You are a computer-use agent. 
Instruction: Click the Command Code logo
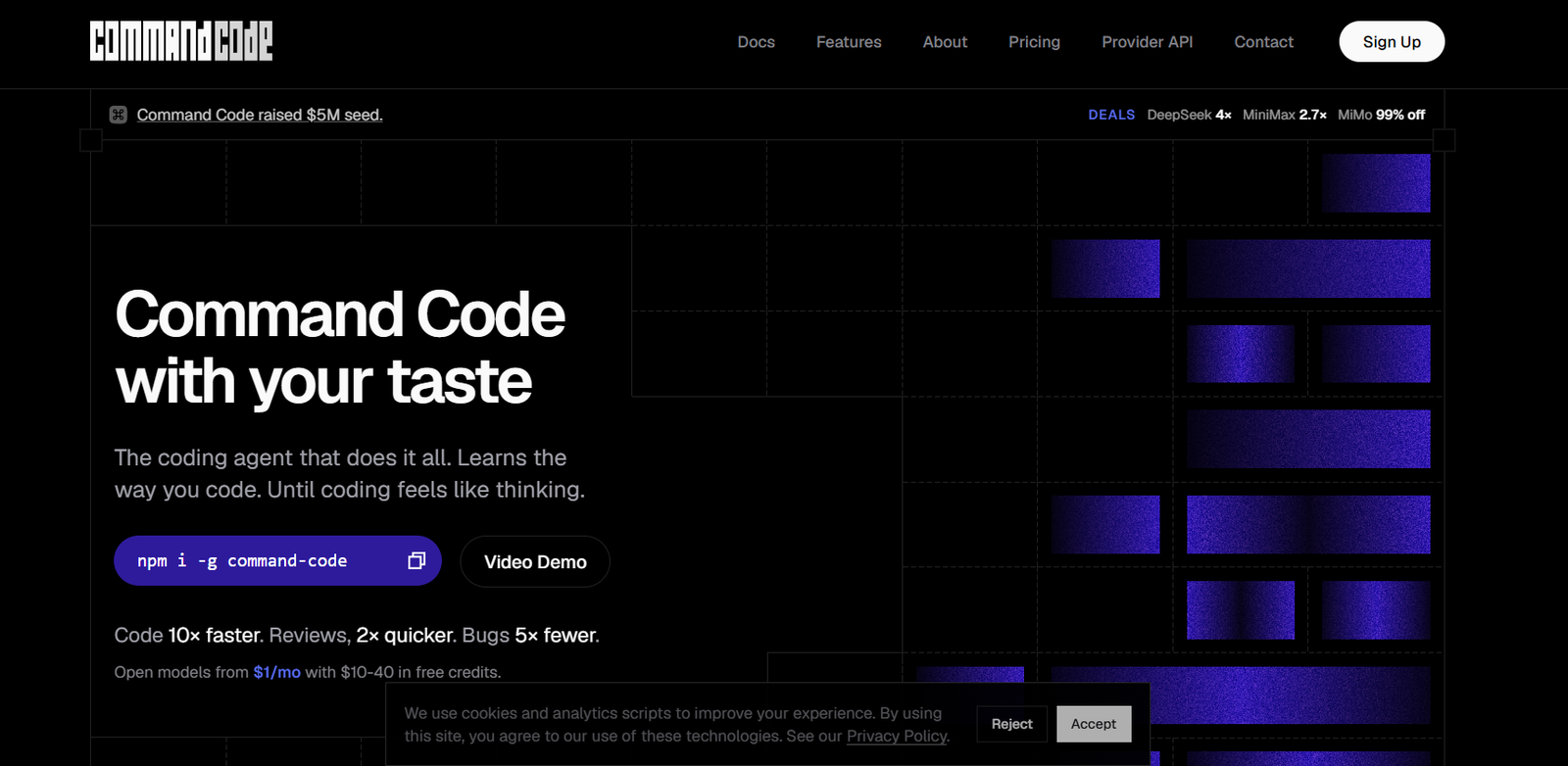tap(181, 41)
